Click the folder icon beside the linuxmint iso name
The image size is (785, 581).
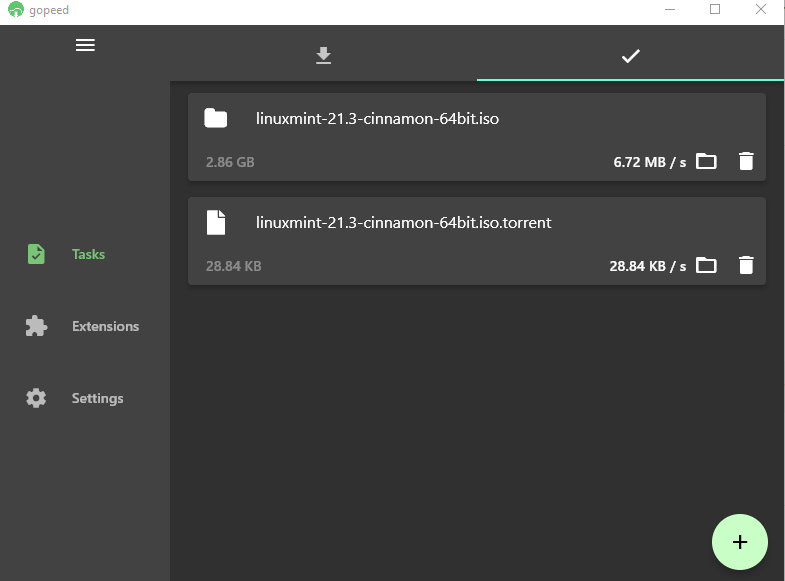click(x=216, y=118)
